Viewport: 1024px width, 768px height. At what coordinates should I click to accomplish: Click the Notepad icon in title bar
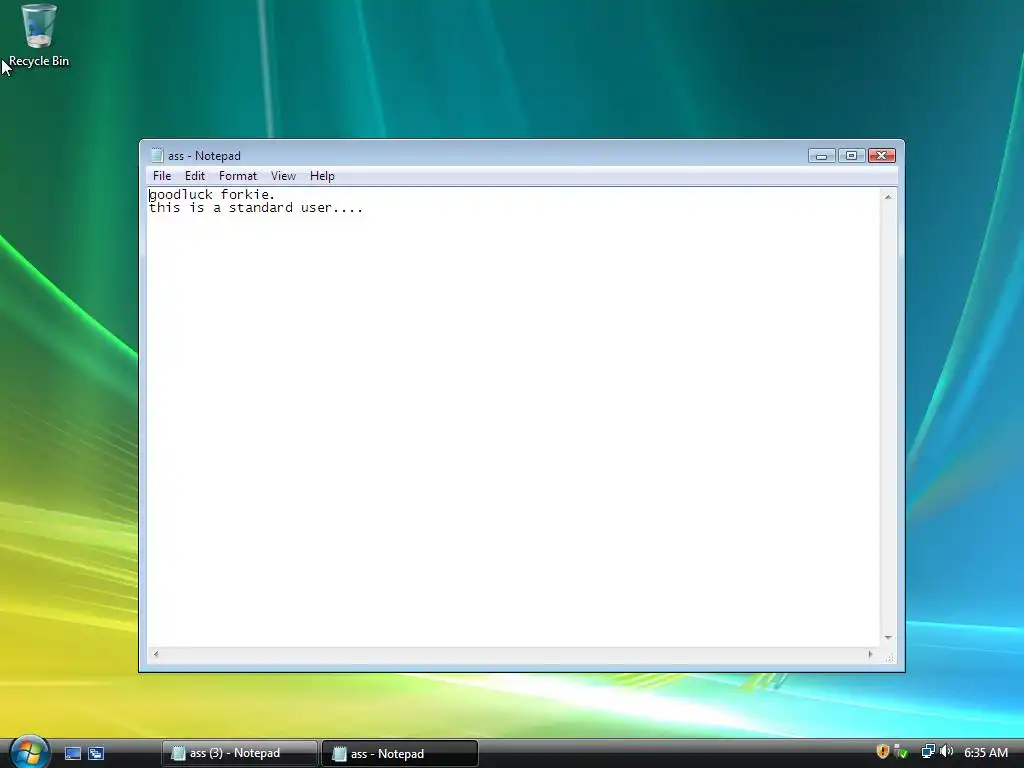tap(157, 155)
